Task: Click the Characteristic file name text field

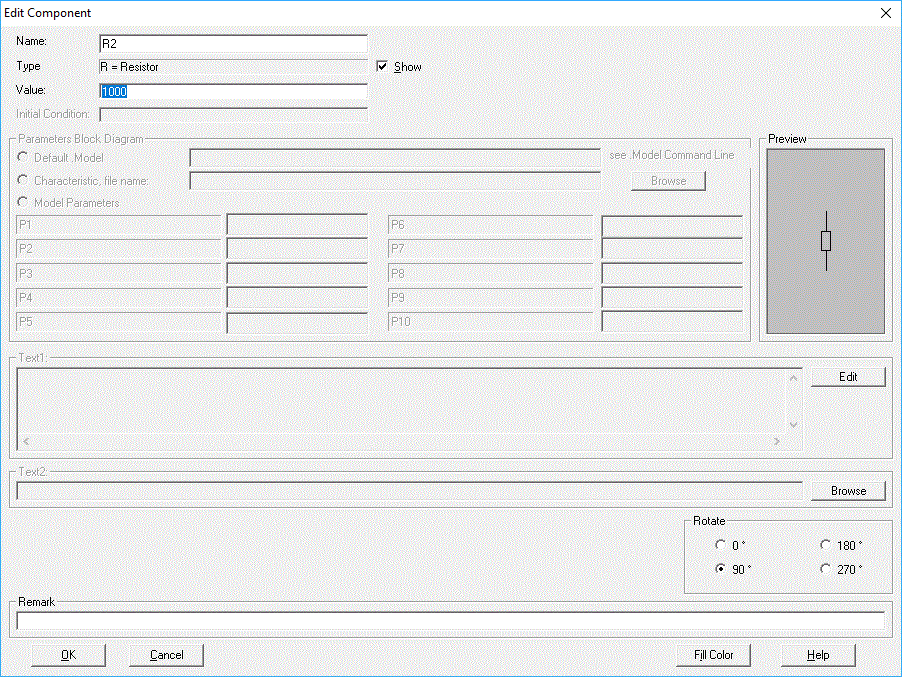Action: point(395,181)
